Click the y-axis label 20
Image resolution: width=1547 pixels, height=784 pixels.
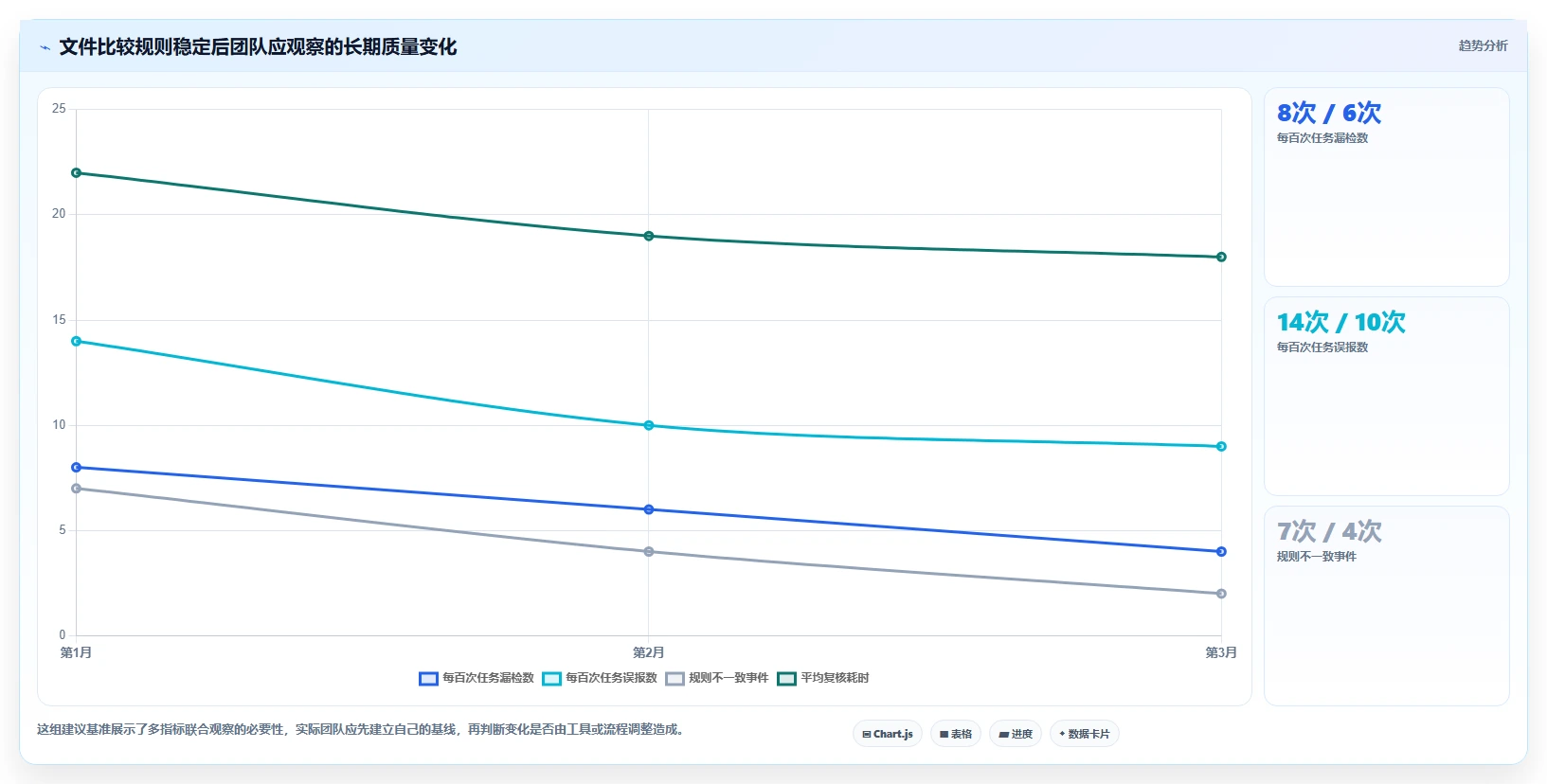[x=59, y=214]
